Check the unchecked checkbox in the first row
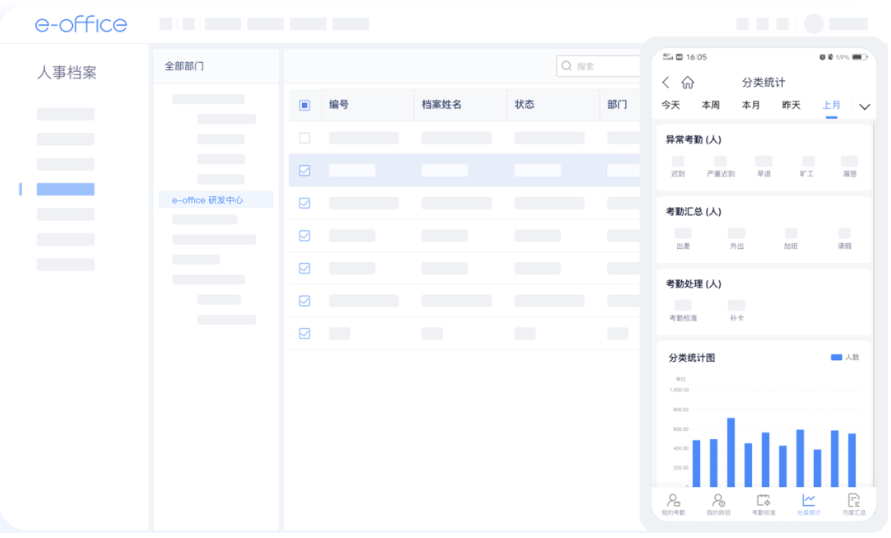The width and height of the screenshot is (891, 538). click(x=305, y=138)
